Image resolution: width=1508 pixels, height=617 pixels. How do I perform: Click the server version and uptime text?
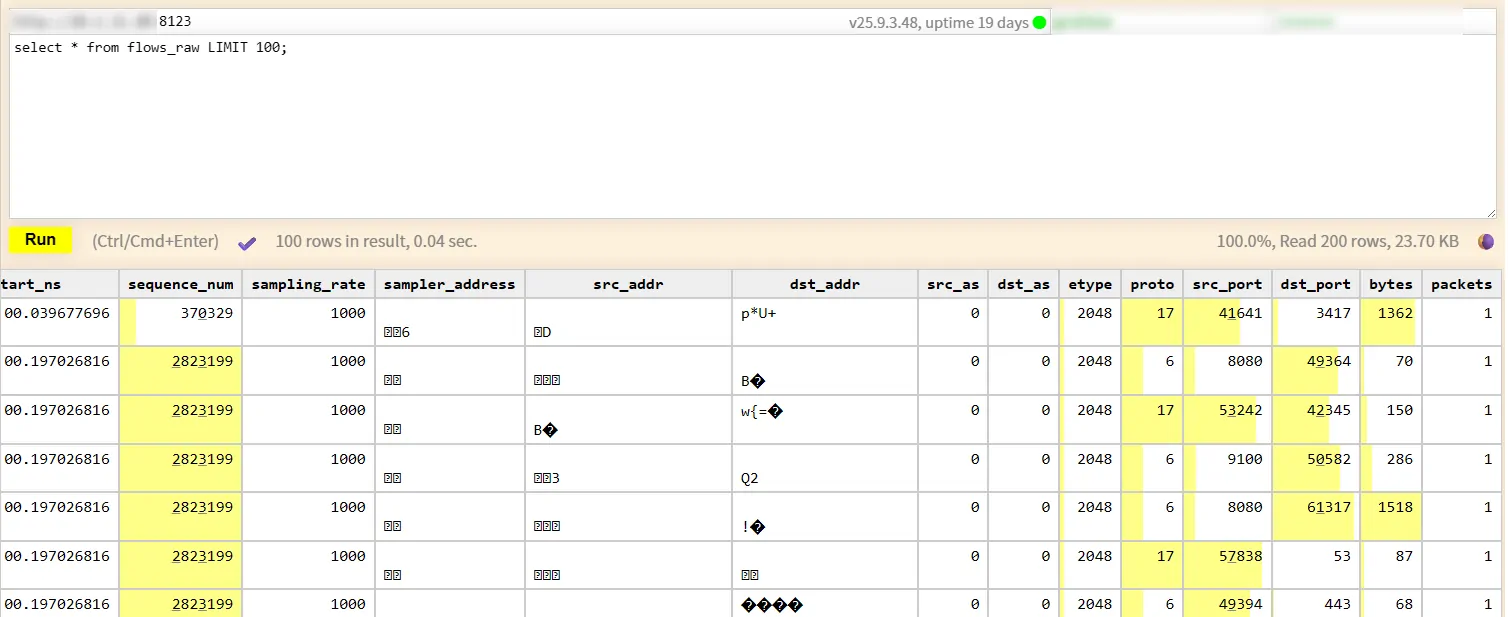pos(938,22)
